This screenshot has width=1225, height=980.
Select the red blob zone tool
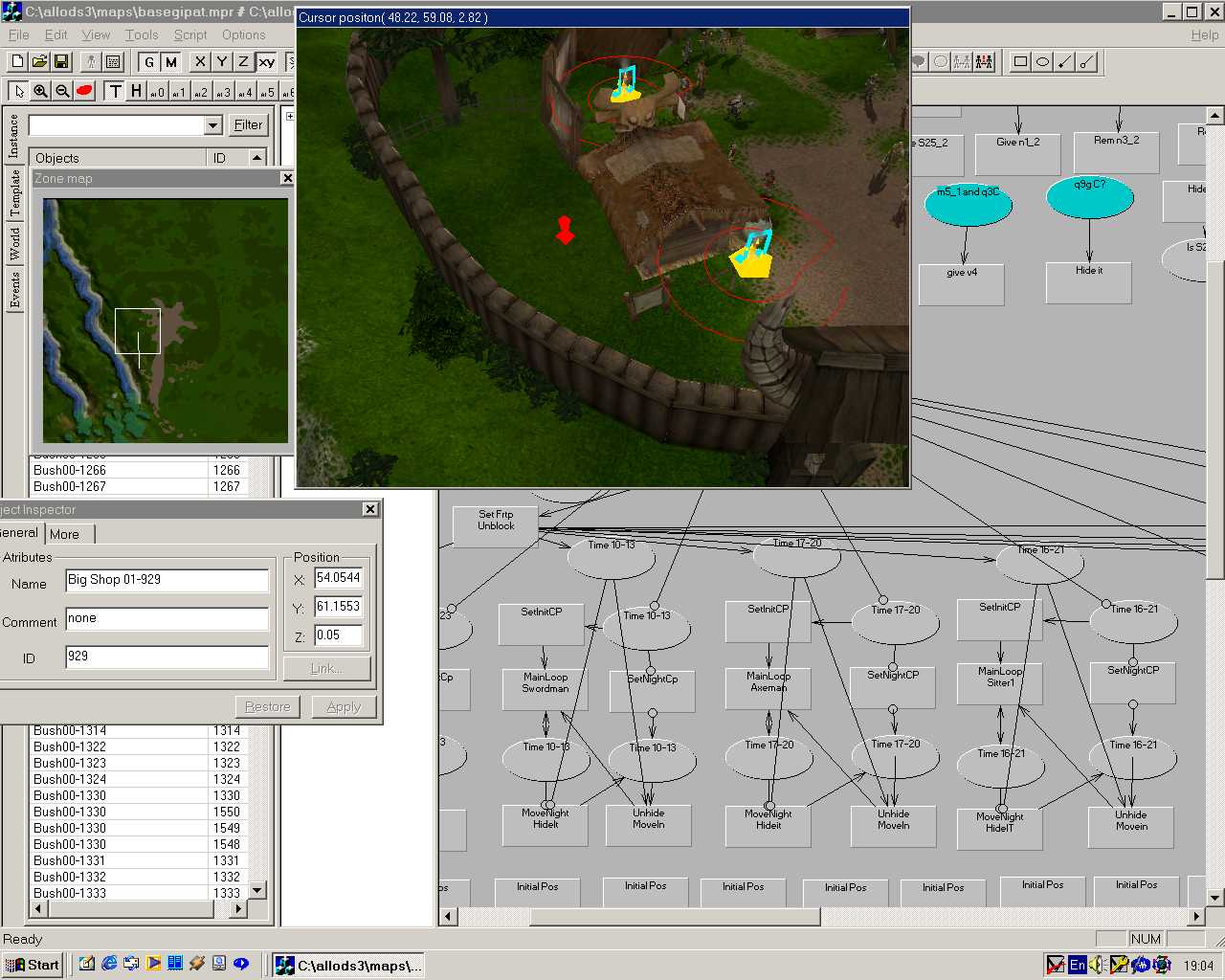[84, 91]
